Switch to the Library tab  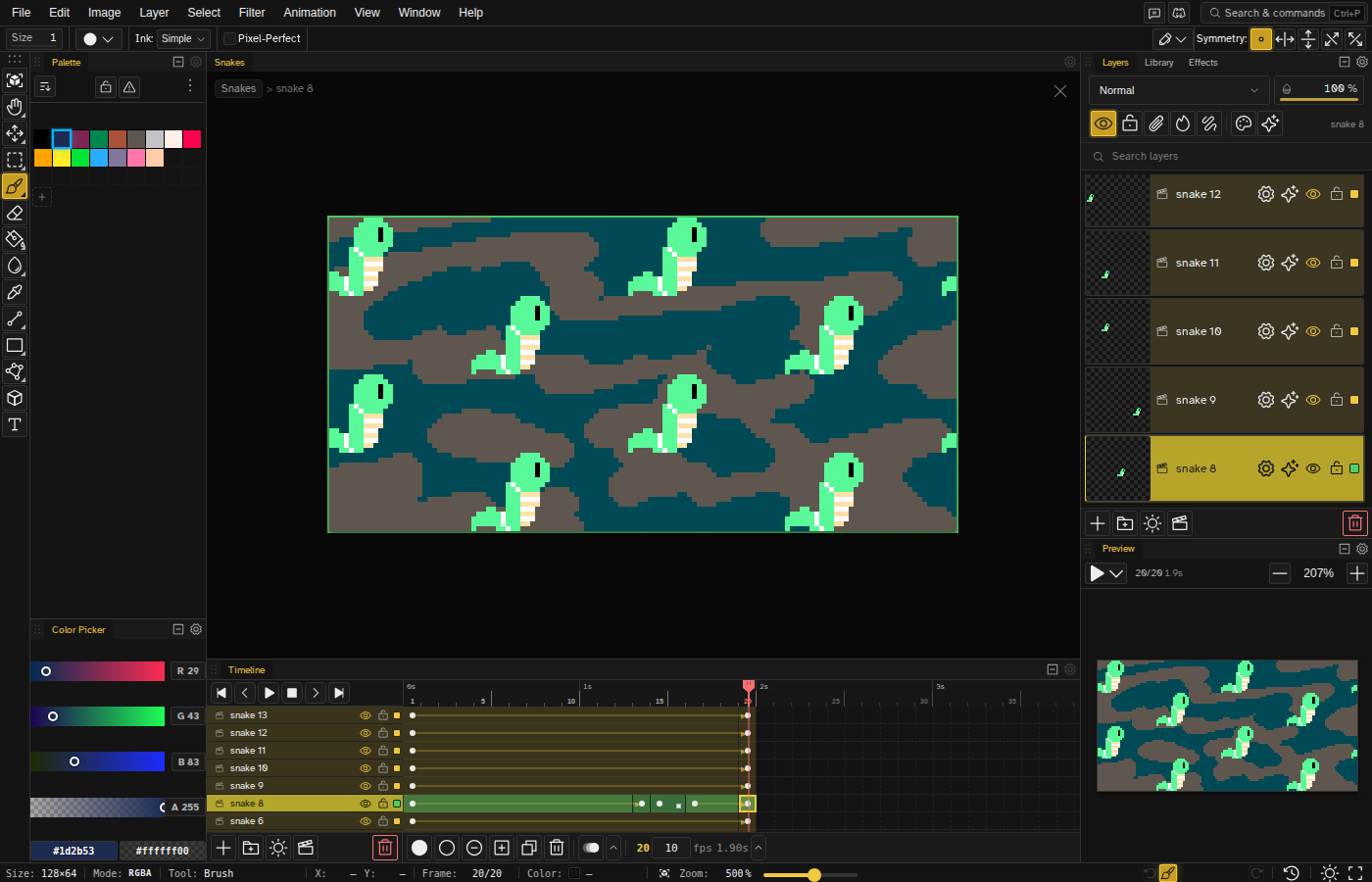pos(1158,63)
